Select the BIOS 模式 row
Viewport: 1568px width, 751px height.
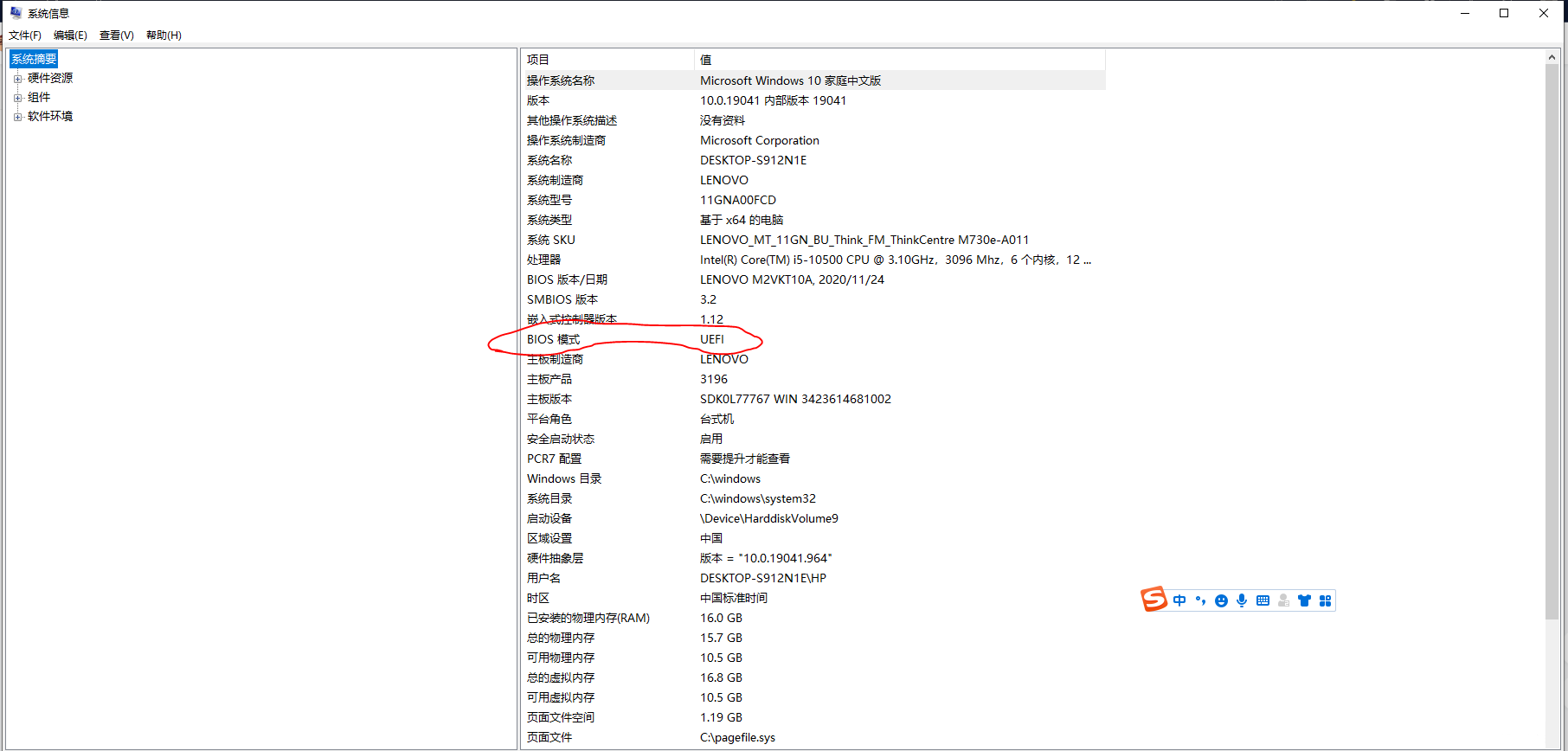[554, 339]
